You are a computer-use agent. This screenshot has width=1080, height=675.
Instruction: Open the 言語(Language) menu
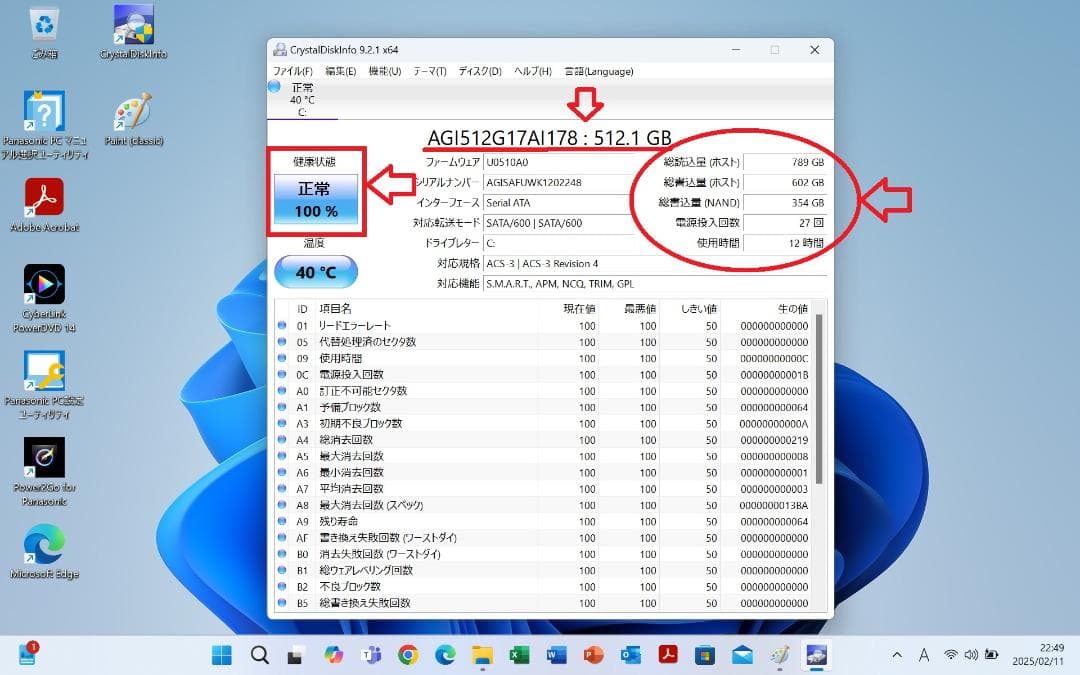[x=601, y=71]
